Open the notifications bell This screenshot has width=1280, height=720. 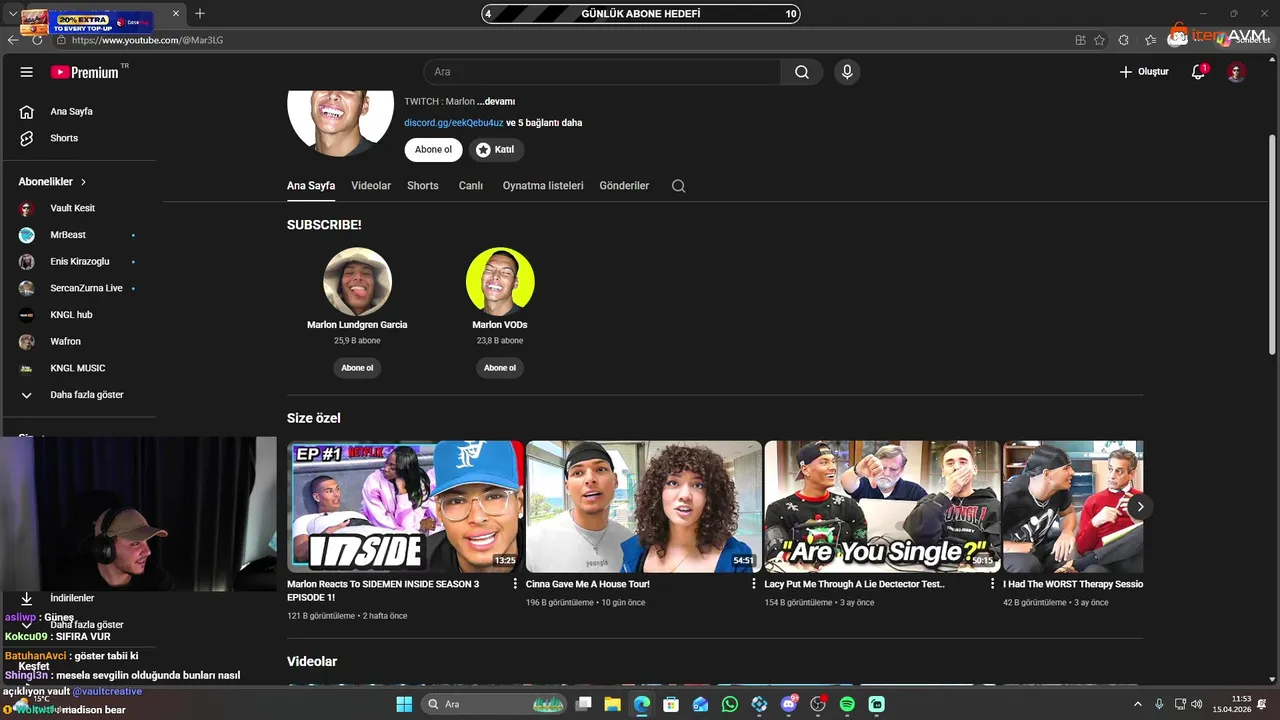[1198, 72]
